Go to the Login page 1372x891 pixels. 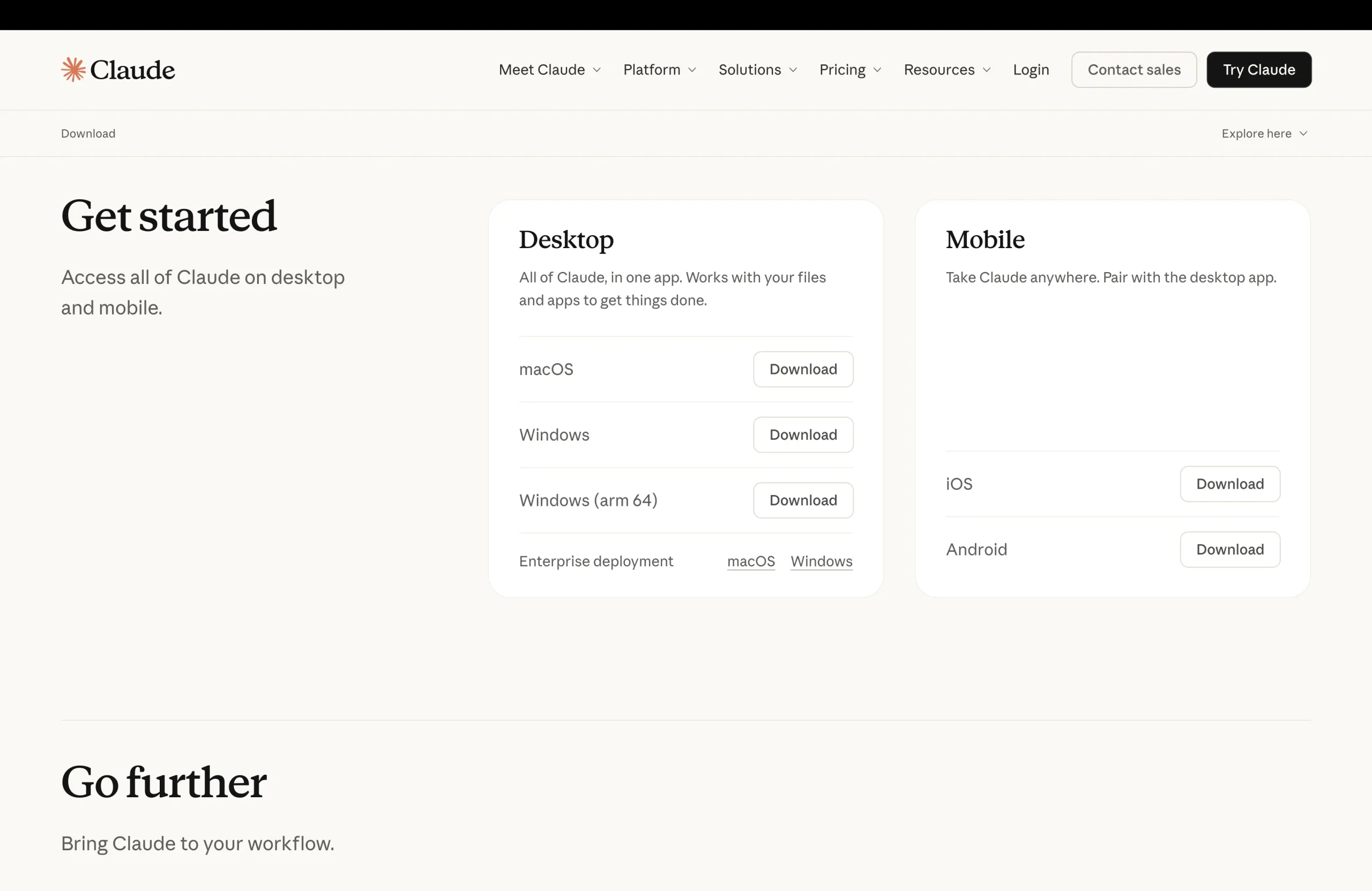pos(1031,70)
